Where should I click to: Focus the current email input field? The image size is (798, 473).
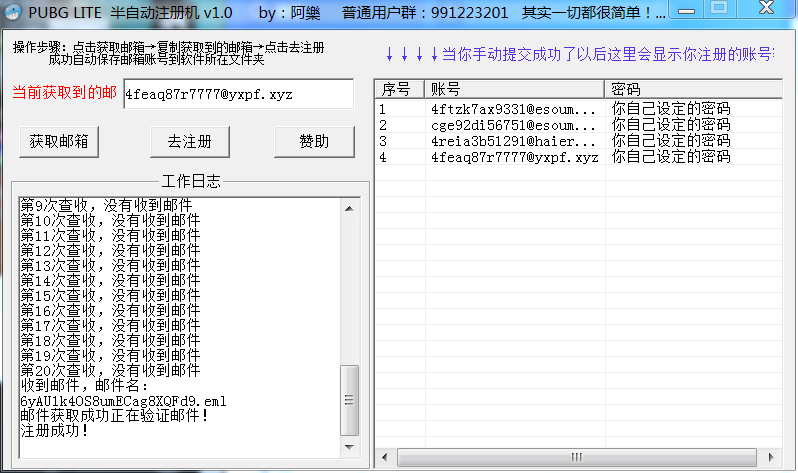tap(238, 94)
